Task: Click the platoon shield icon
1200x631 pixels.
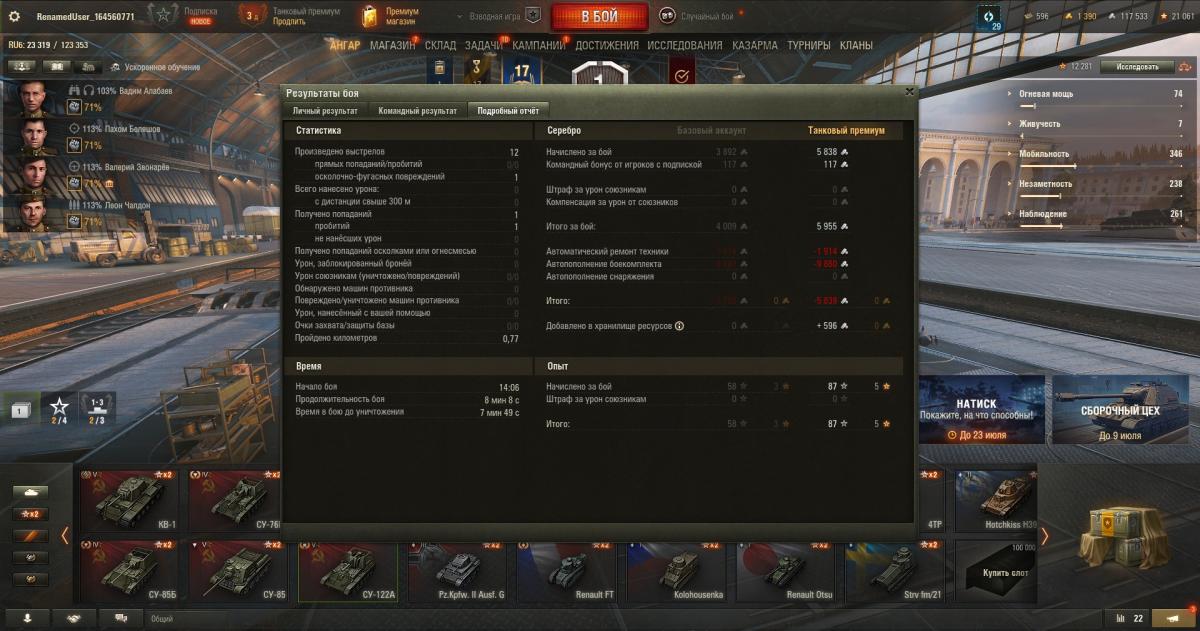Action: coord(533,16)
